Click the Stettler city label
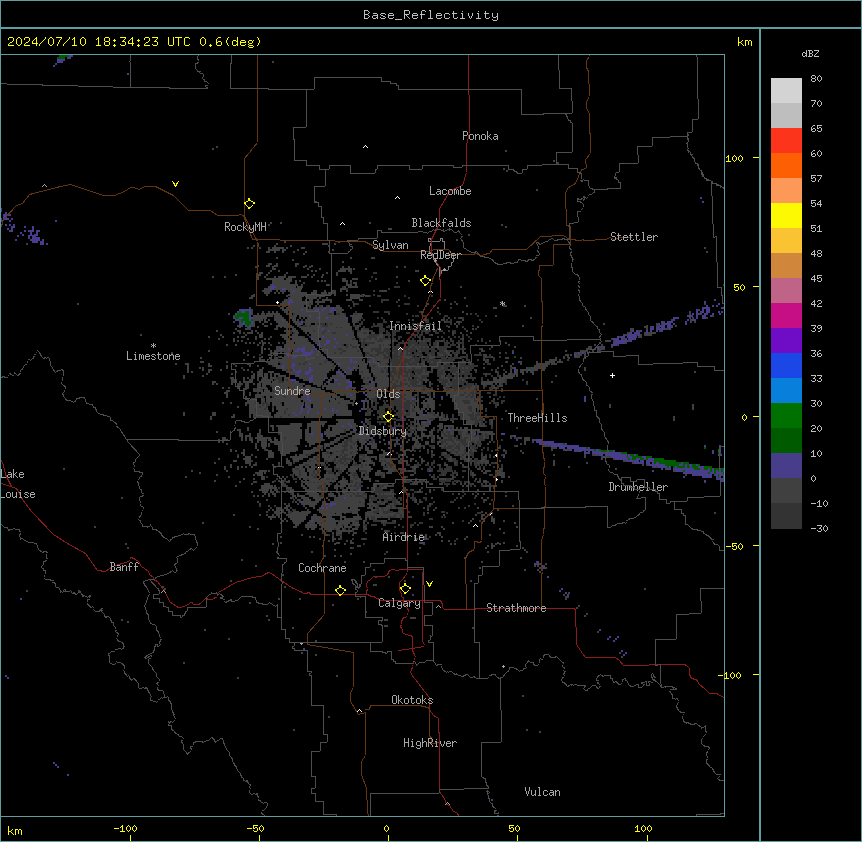Image resolution: width=862 pixels, height=842 pixels. tap(634, 237)
